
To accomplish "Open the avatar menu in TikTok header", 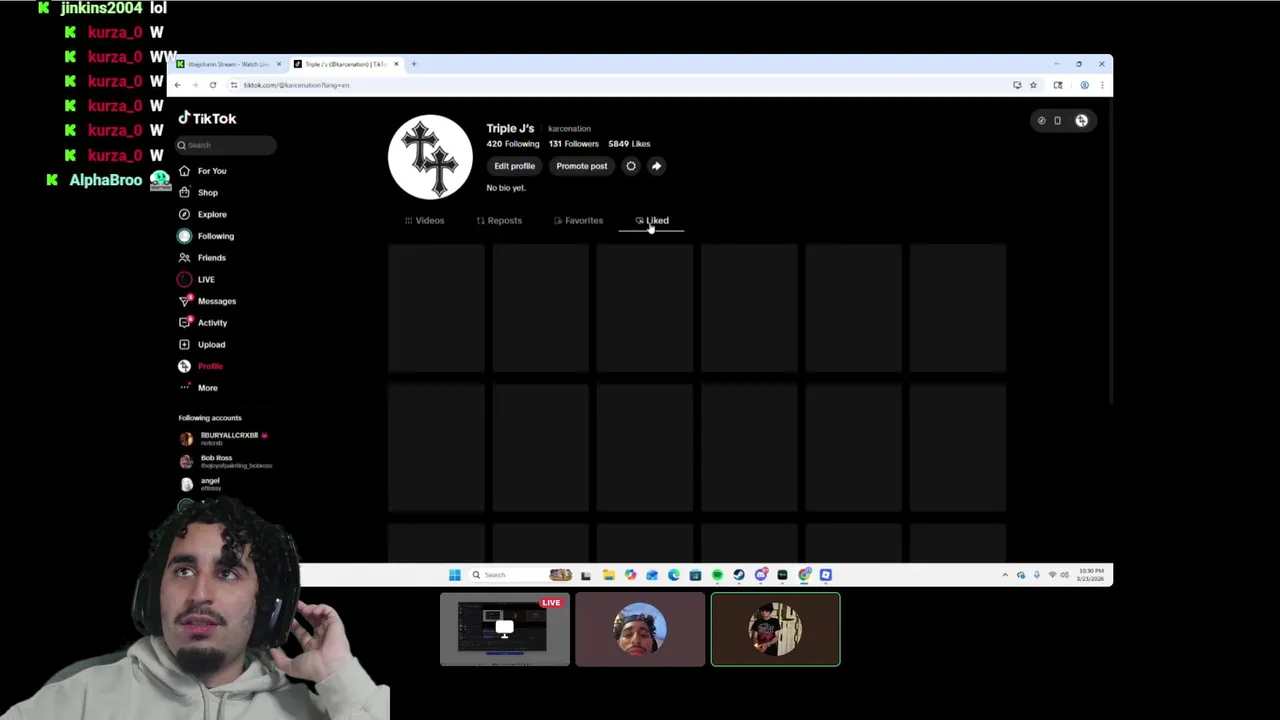I will click(x=1081, y=121).
